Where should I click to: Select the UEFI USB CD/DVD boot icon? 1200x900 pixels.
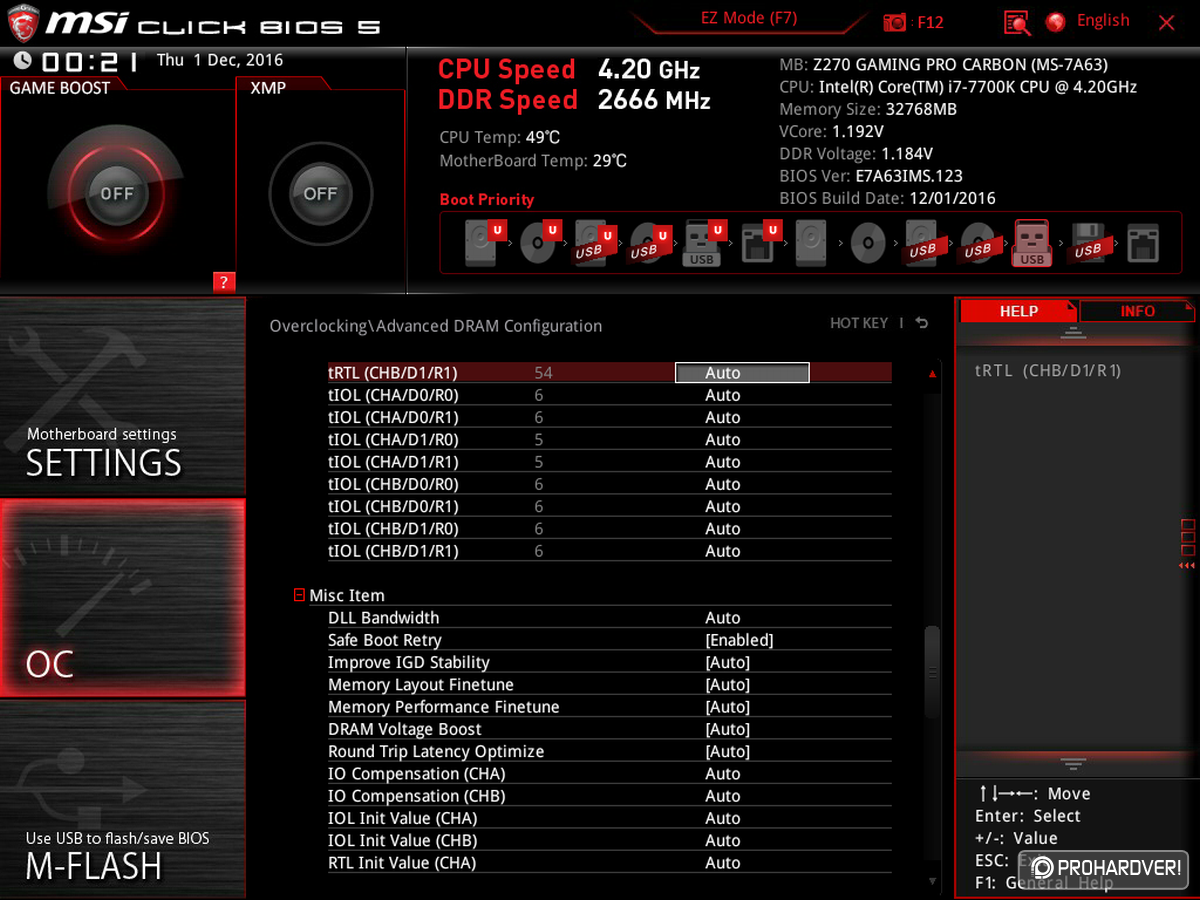tap(651, 243)
